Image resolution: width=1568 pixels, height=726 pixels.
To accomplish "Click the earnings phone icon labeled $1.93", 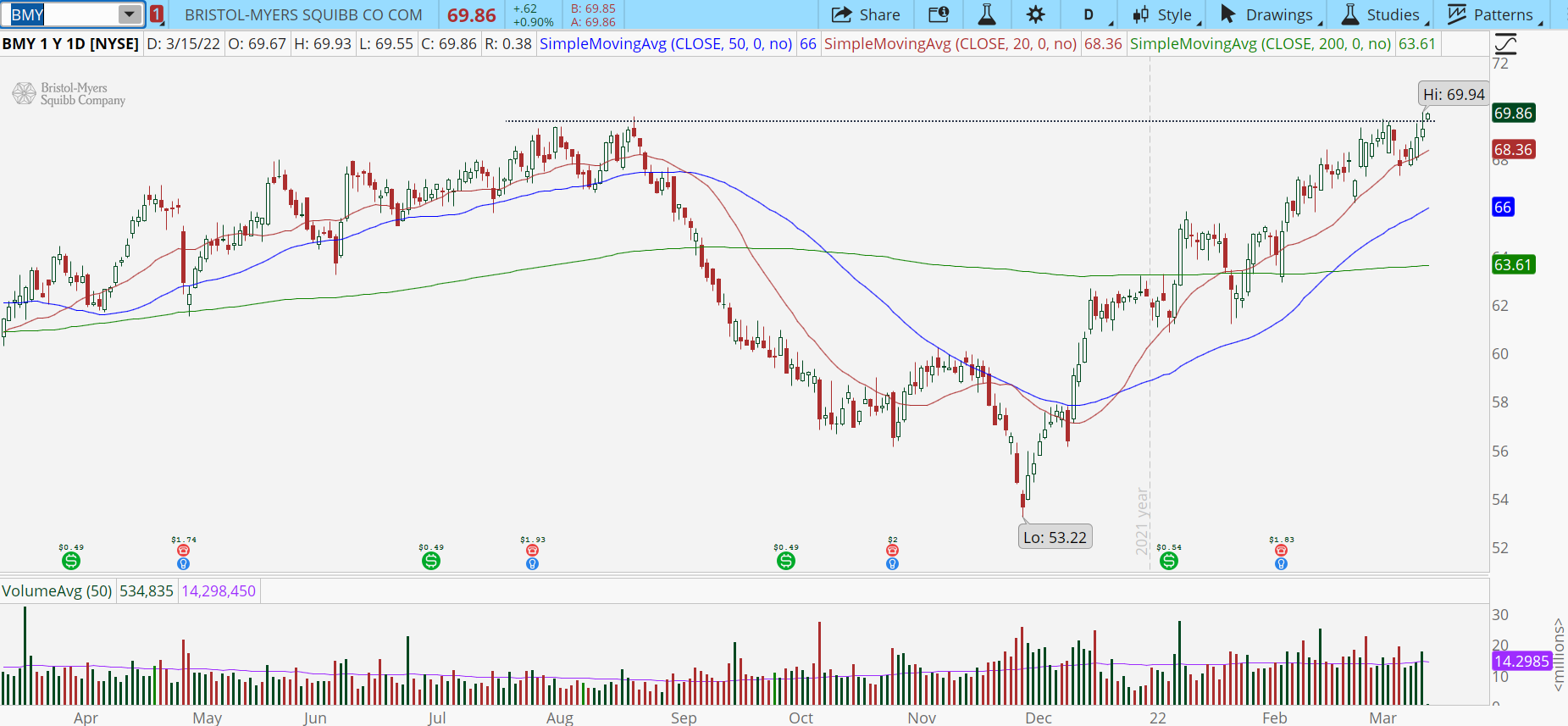I will coord(532,551).
